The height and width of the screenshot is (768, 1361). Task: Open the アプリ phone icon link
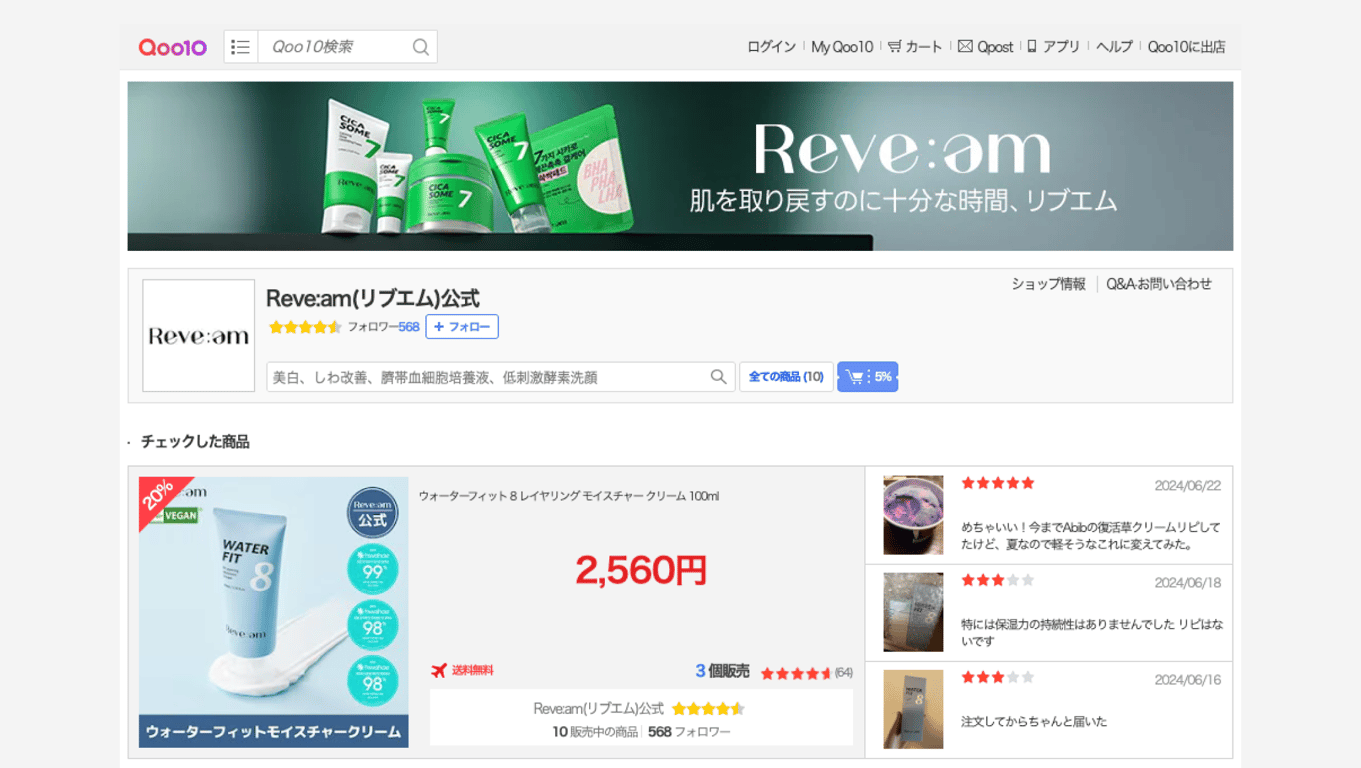tap(1032, 46)
